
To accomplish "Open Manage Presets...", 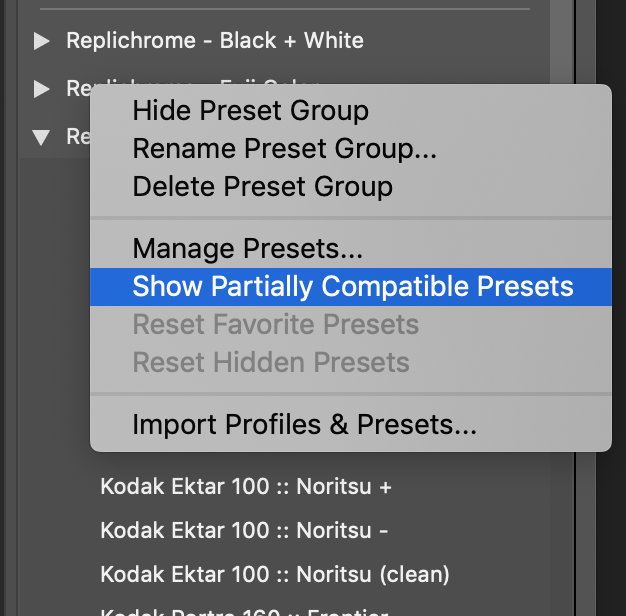I will coord(247,248).
